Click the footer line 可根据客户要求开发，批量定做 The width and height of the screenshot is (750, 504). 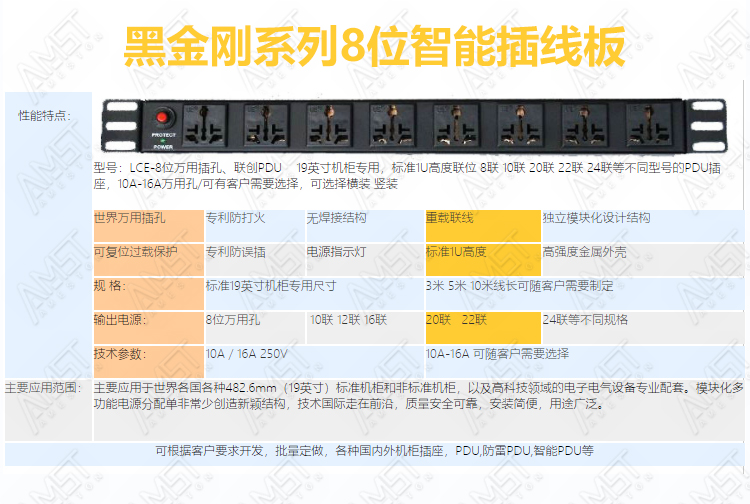(375, 450)
